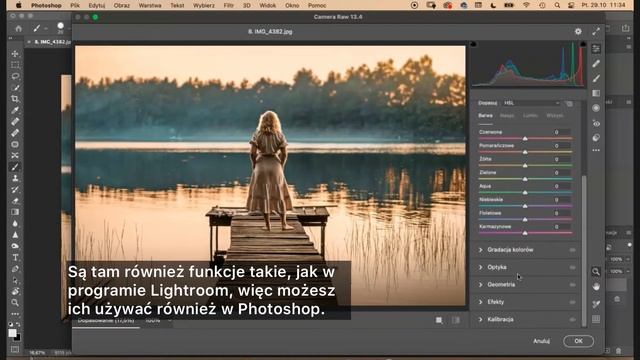640x360 pixels.
Task: Toggle visibility of Gradacja kolorów panel
Action: (x=572, y=250)
